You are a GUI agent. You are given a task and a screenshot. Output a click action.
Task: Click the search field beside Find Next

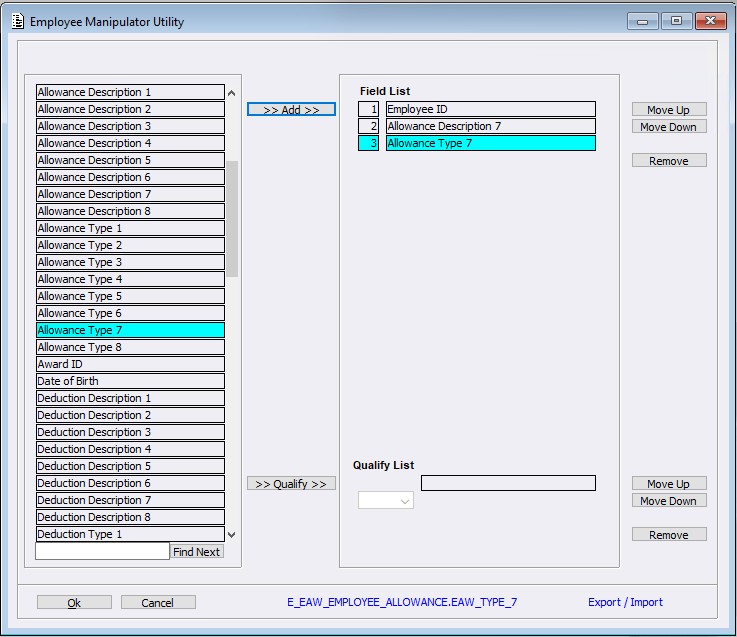click(x=102, y=552)
